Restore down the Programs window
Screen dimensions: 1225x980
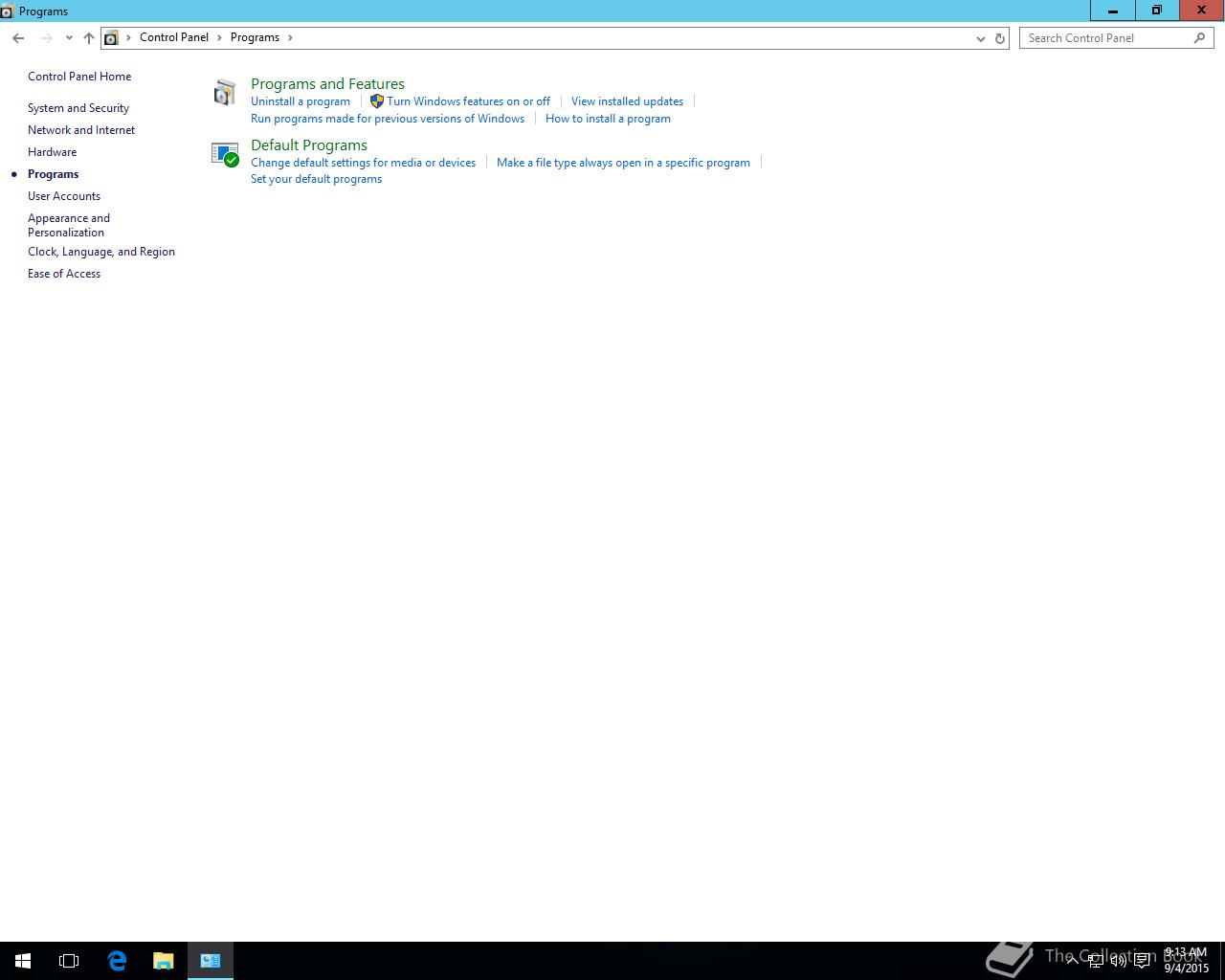[x=1157, y=11]
